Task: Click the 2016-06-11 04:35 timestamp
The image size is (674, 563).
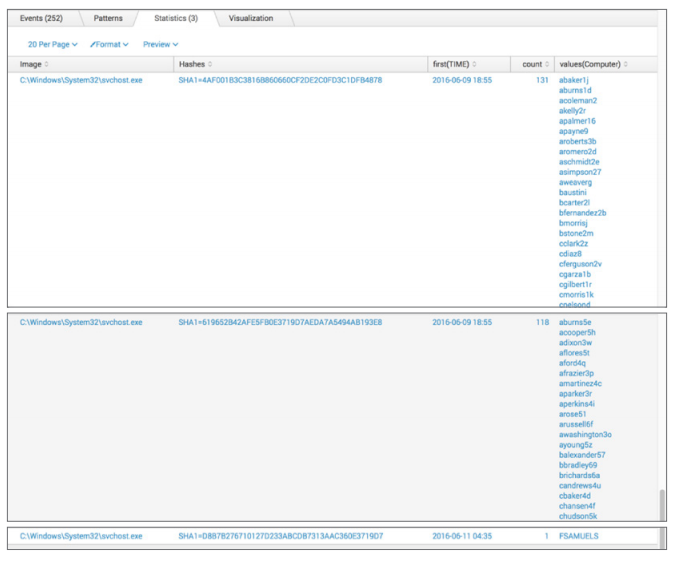Action: pos(462,536)
